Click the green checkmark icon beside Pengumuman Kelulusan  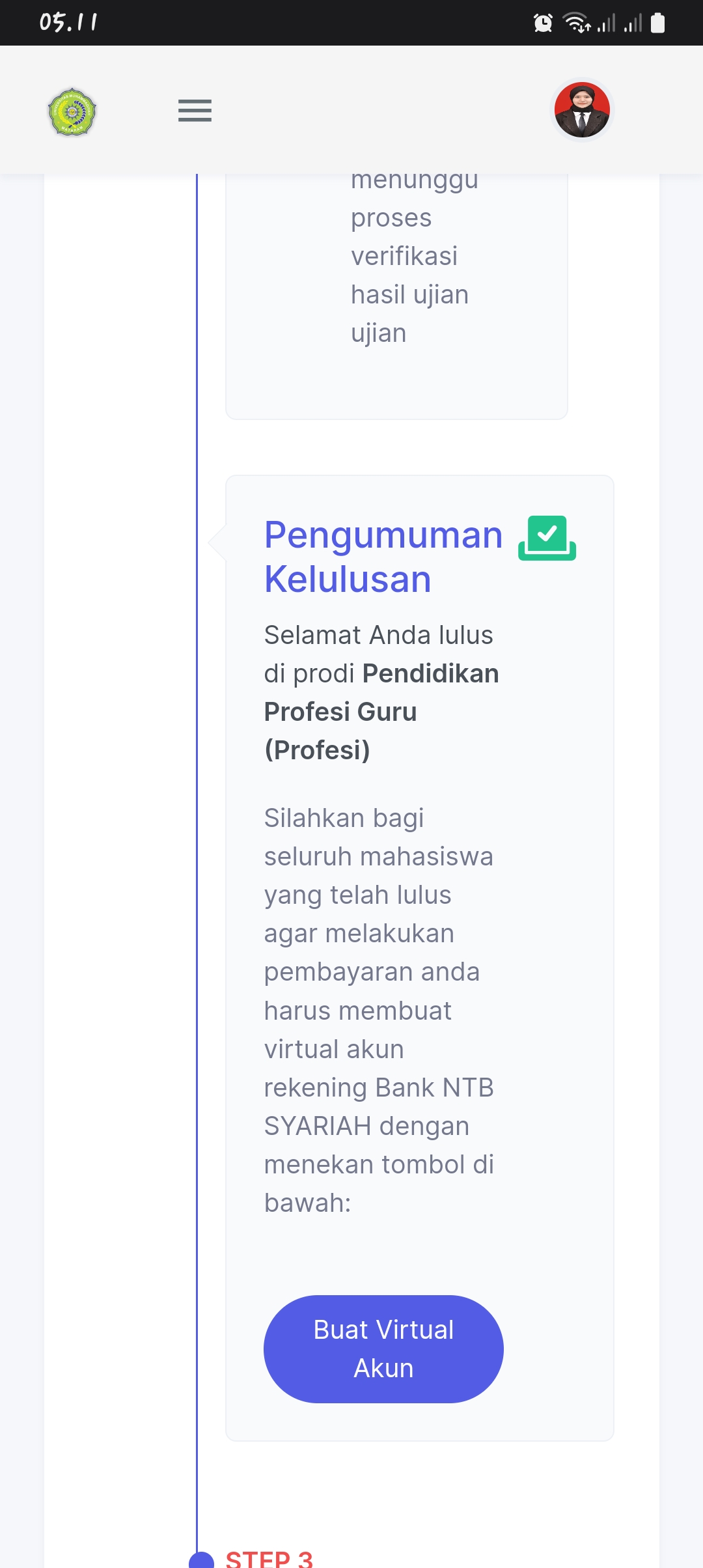click(547, 538)
